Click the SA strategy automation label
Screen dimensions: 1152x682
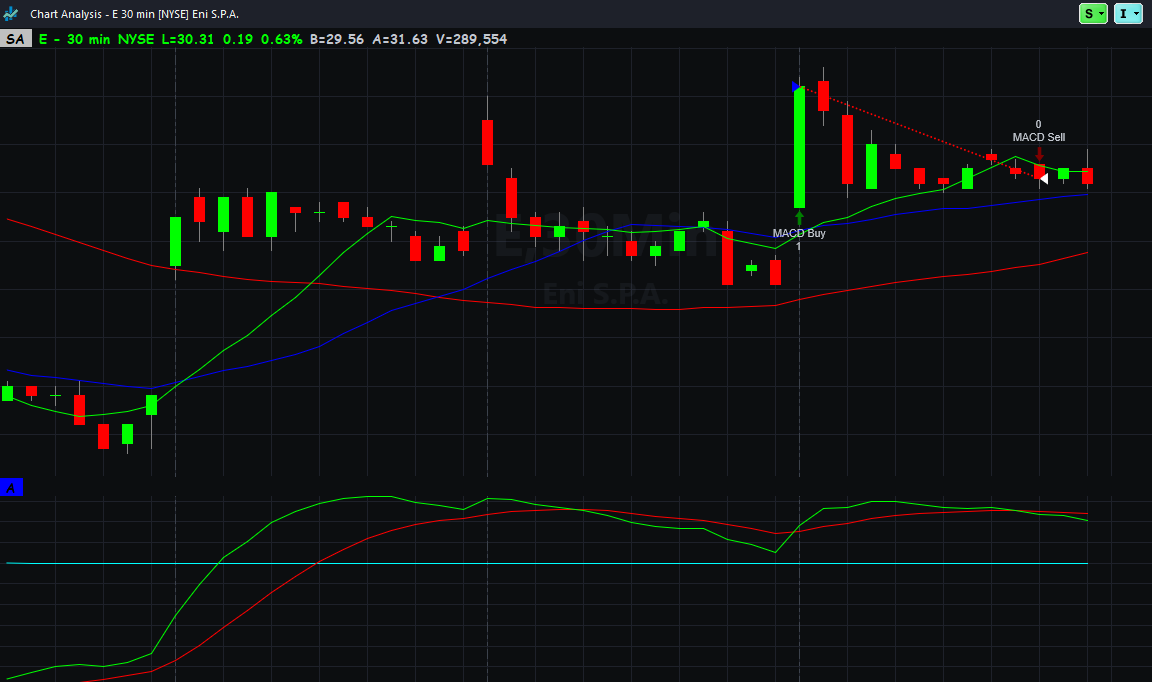[x=15, y=39]
